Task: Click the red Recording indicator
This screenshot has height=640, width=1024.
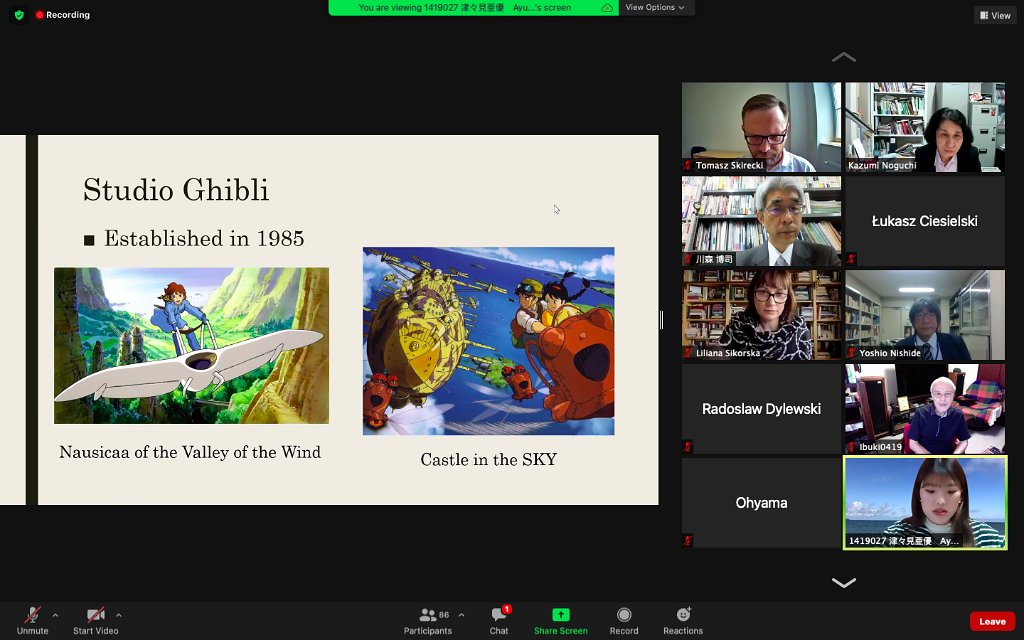Action: coord(63,14)
